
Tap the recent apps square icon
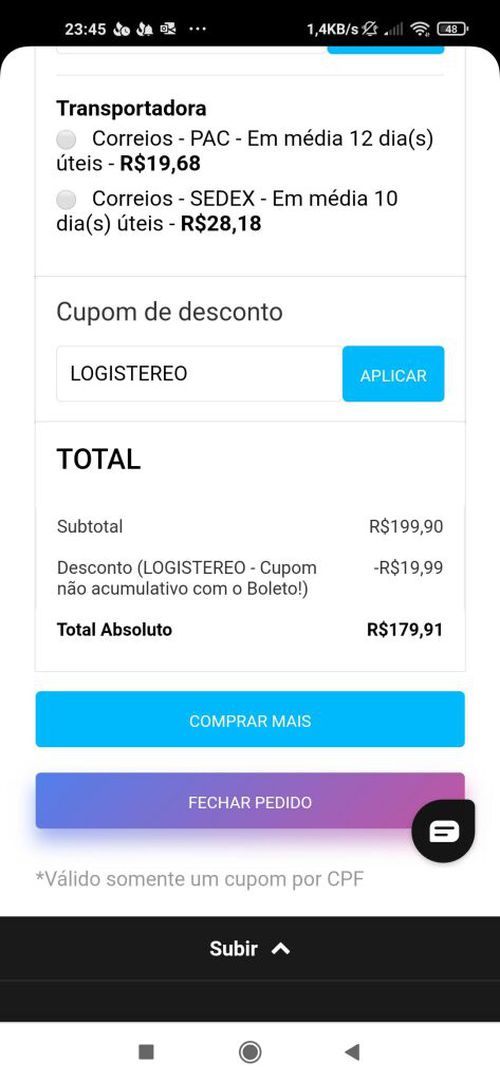pos(146,1052)
